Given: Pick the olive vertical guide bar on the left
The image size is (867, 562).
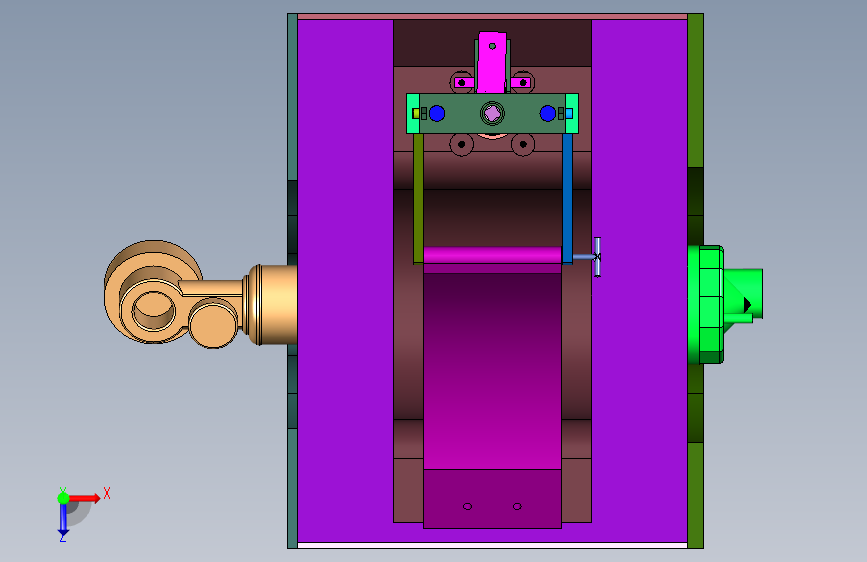Looking at the screenshot, I should [x=419, y=199].
